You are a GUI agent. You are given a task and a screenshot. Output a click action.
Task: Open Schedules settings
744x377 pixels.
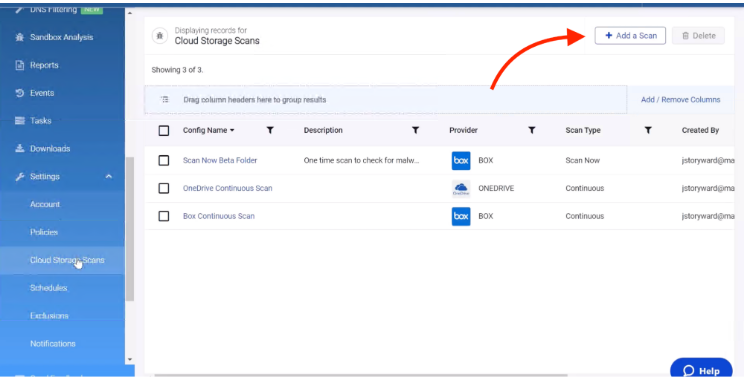pos(48,288)
